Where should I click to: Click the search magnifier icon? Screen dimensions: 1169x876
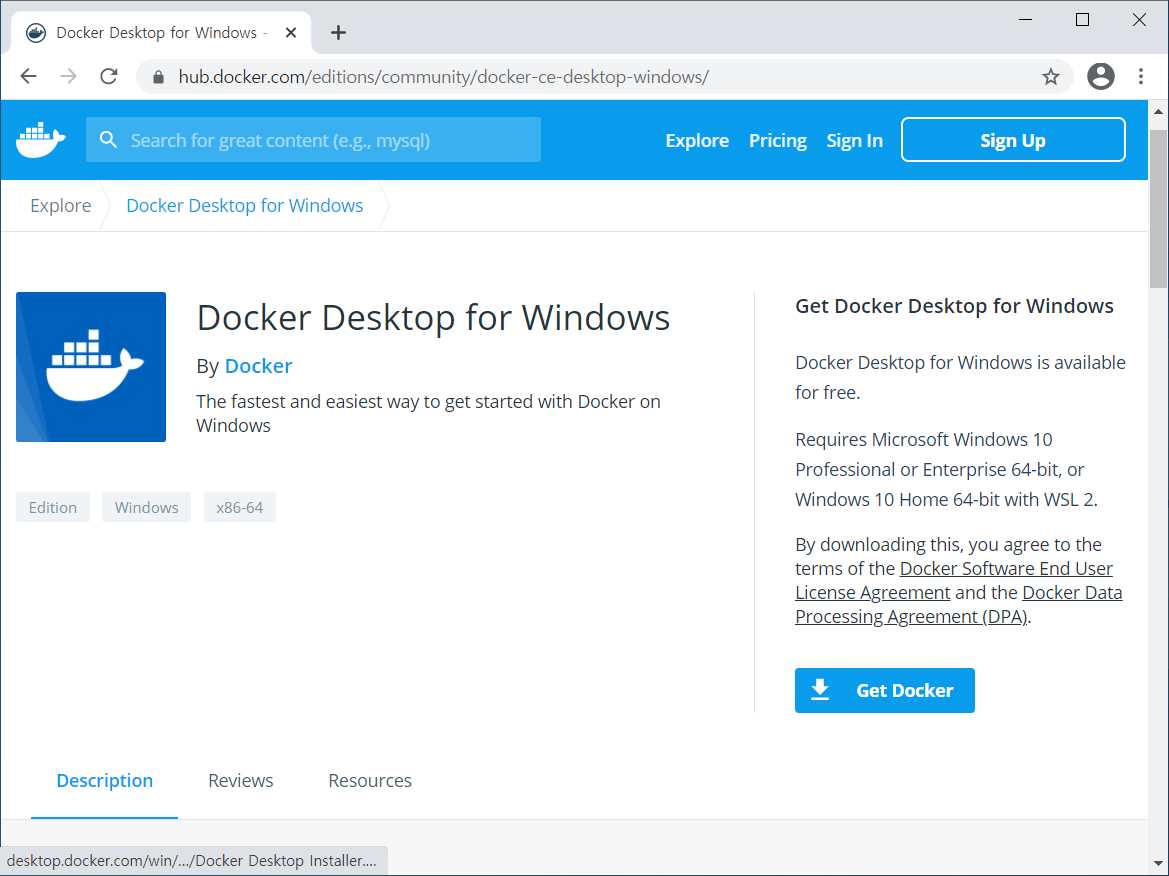point(108,139)
